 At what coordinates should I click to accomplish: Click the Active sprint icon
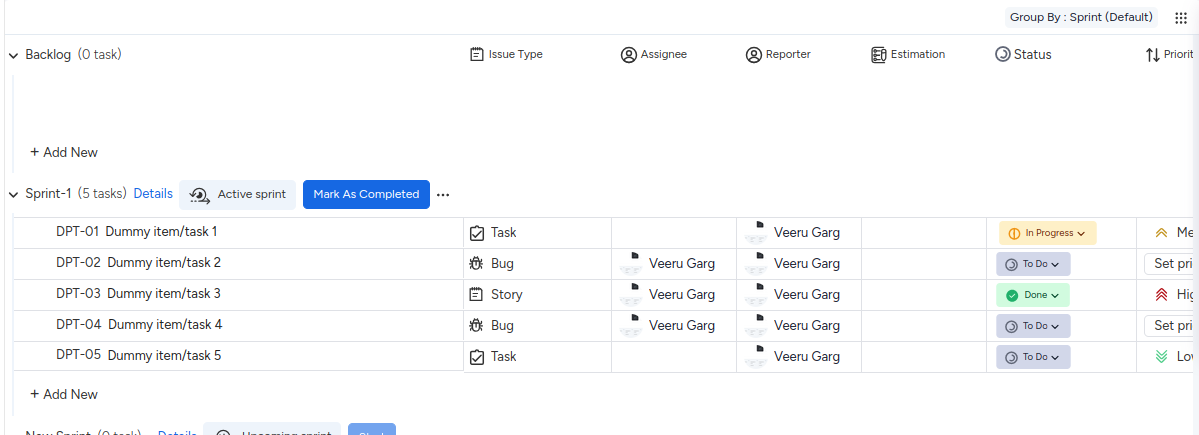click(199, 195)
